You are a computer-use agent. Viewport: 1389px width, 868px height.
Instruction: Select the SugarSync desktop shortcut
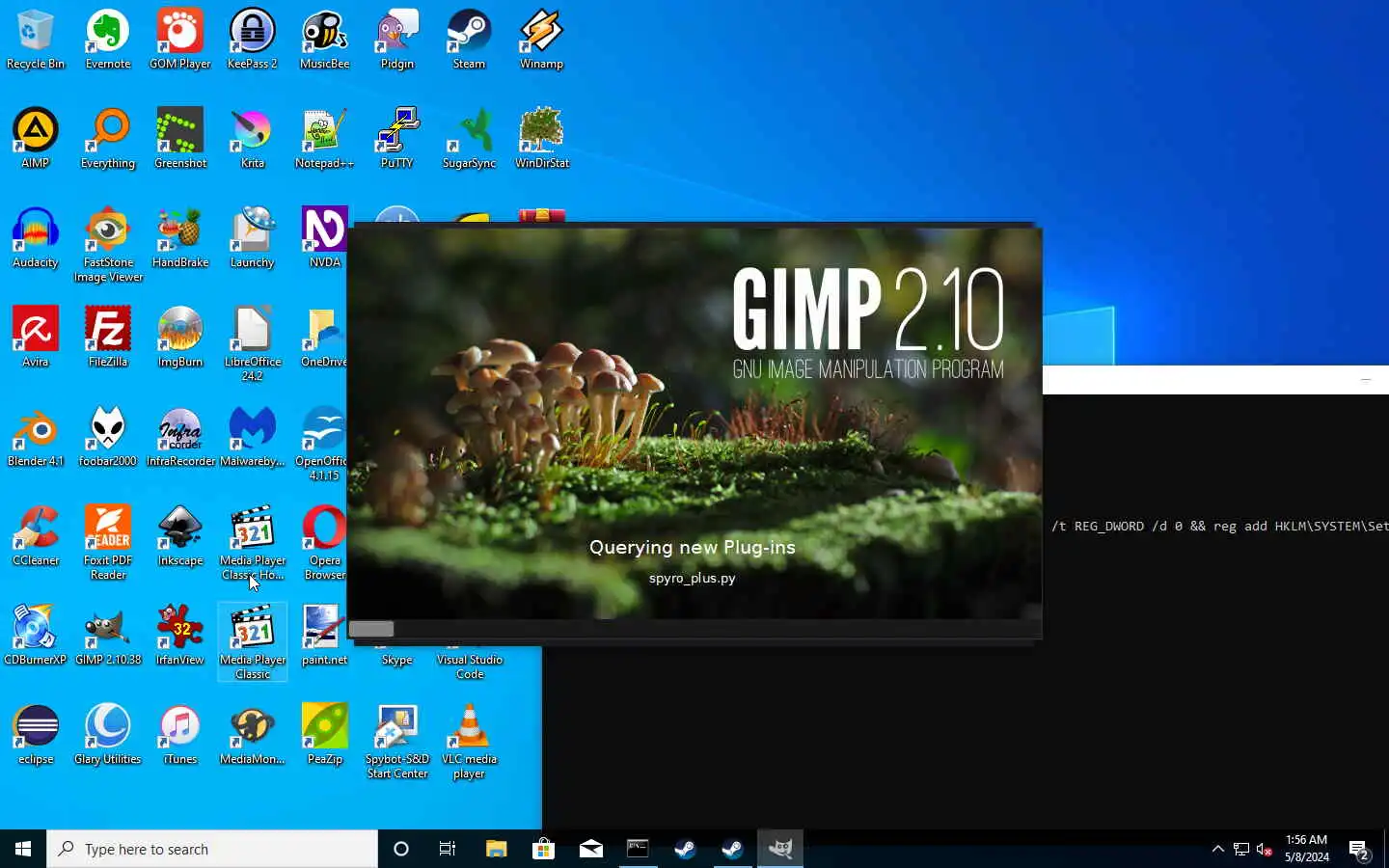point(470,139)
